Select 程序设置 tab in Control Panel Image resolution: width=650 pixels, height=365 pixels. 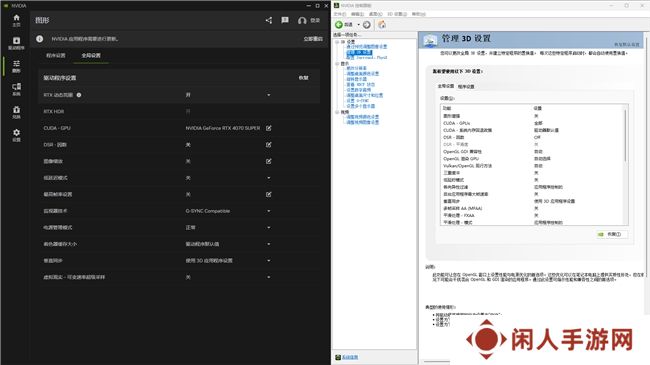[x=466, y=87]
